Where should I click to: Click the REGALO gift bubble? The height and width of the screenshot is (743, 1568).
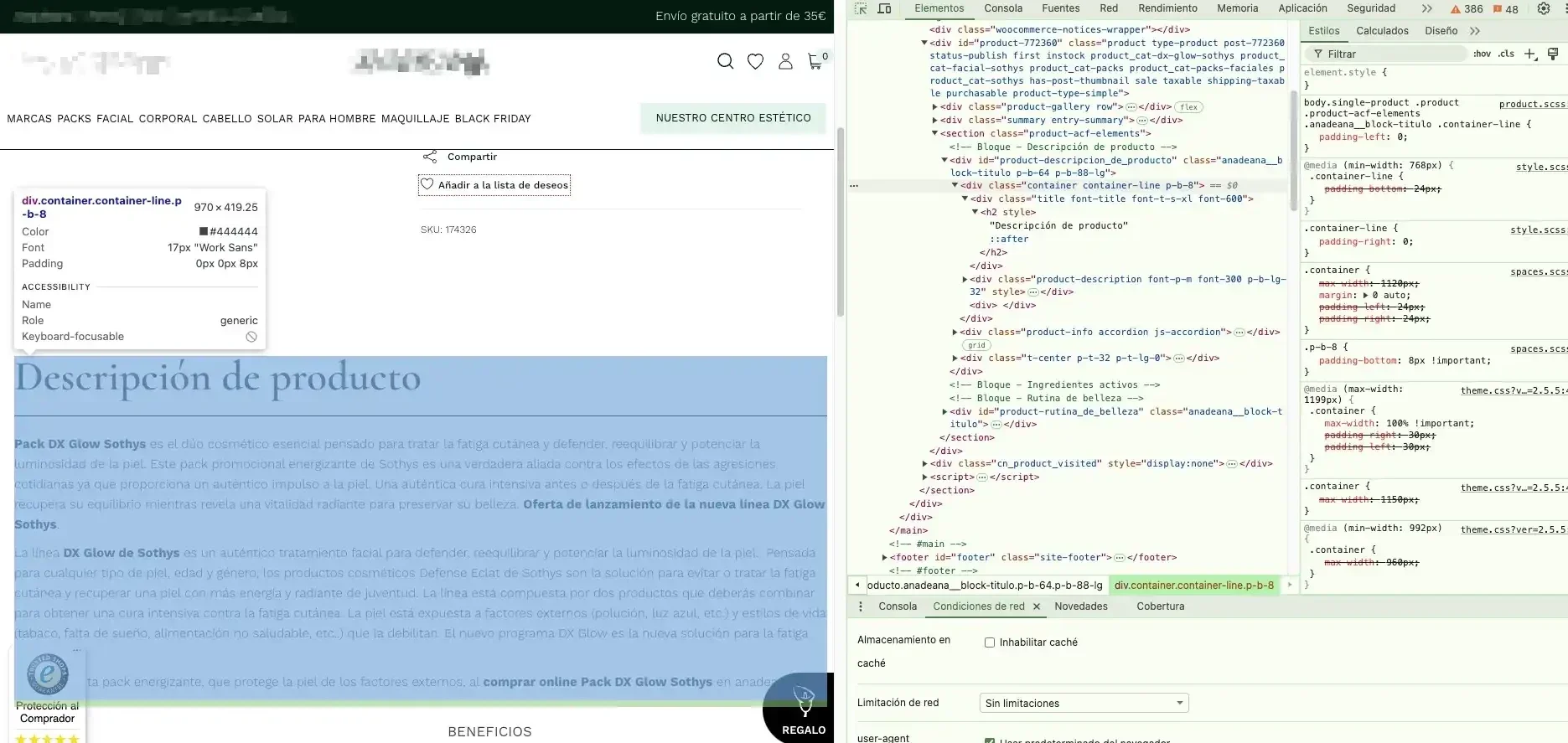799,708
